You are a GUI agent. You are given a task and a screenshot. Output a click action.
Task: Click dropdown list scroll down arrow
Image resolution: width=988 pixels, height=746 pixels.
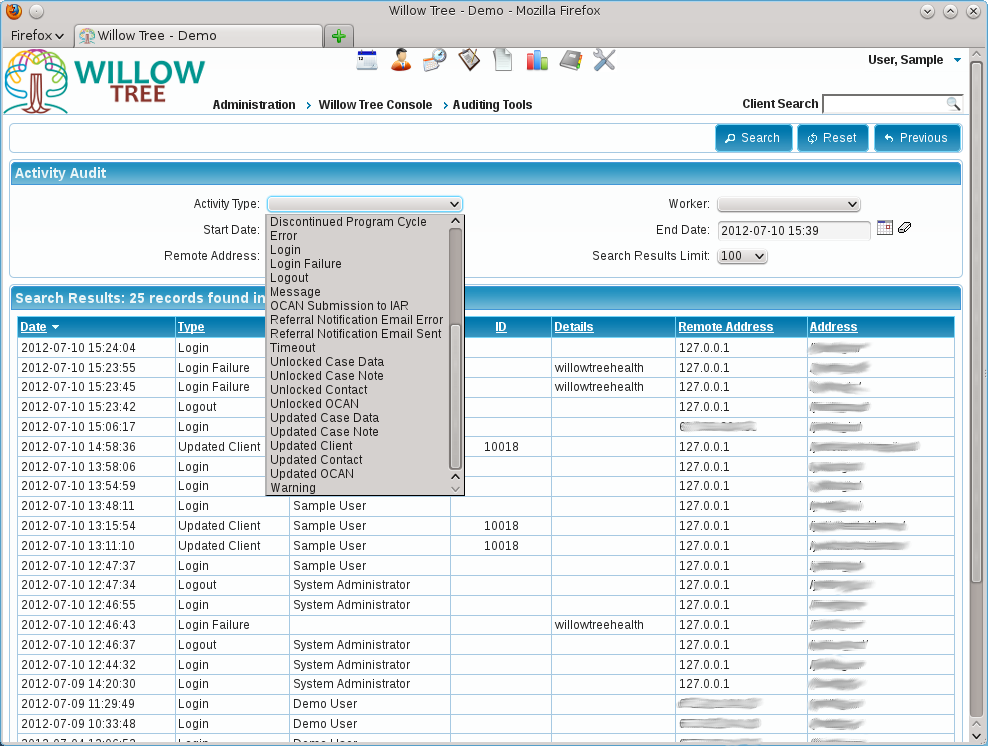[x=456, y=489]
